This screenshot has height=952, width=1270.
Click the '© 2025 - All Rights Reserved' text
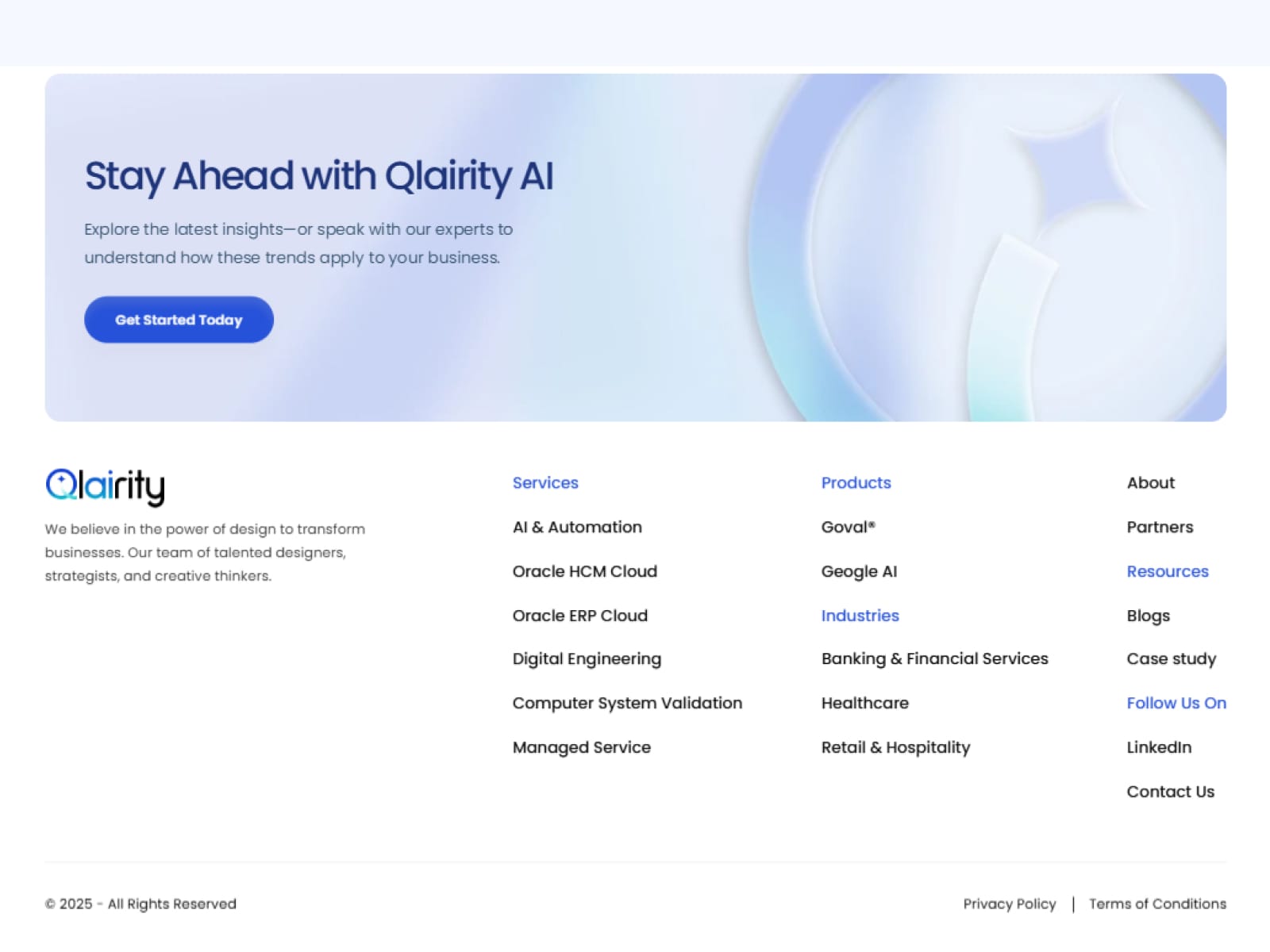point(140,904)
